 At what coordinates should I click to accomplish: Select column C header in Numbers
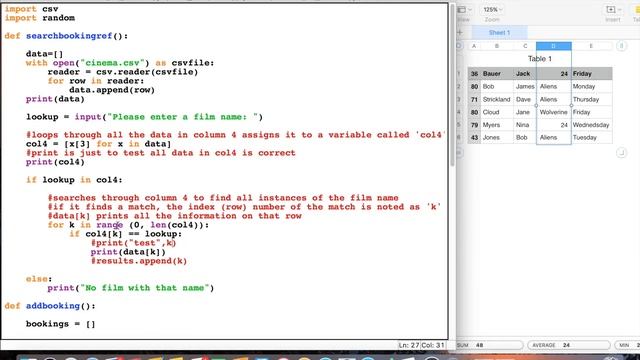tap(525, 46)
